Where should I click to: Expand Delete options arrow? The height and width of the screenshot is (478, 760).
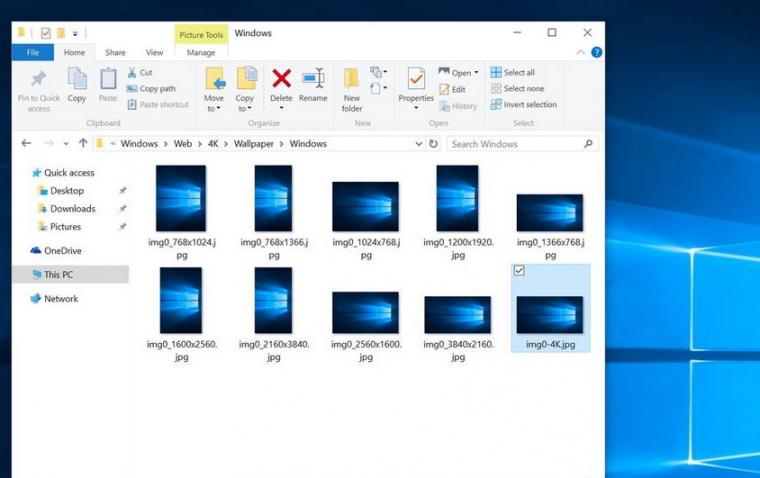click(281, 108)
